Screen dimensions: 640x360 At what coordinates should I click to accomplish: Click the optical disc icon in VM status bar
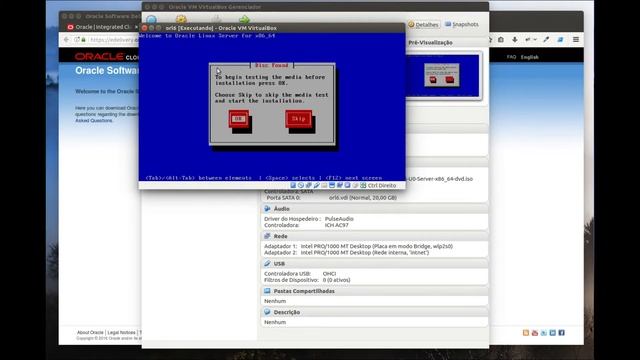pos(301,185)
